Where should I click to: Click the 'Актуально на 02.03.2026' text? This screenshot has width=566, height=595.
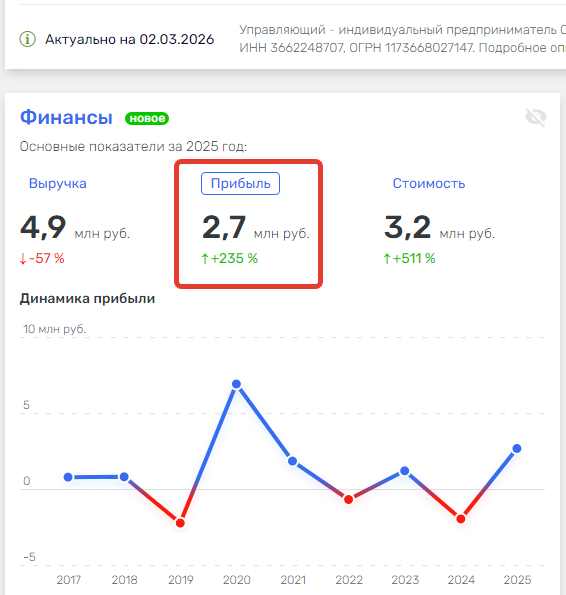(x=130, y=39)
